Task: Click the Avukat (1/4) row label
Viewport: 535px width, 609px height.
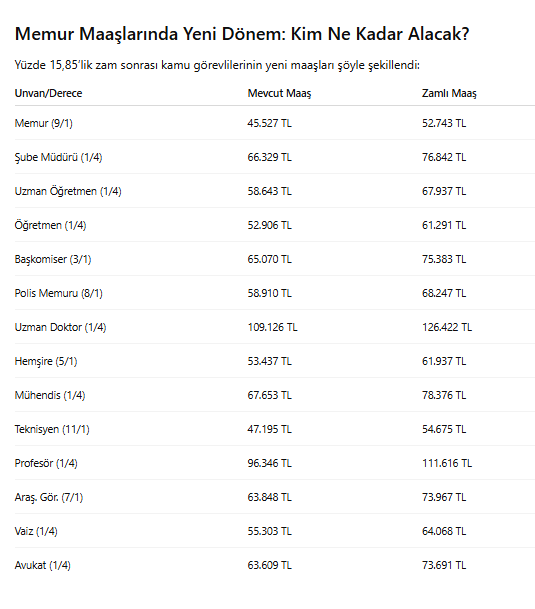Action: [x=43, y=566]
